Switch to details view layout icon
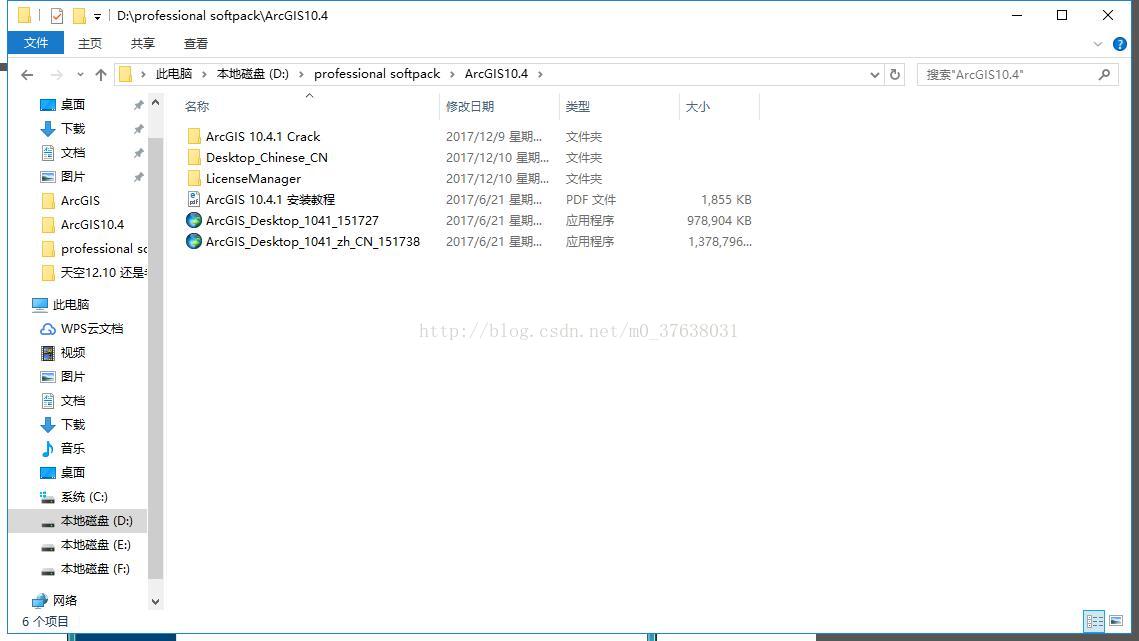 click(x=1094, y=621)
